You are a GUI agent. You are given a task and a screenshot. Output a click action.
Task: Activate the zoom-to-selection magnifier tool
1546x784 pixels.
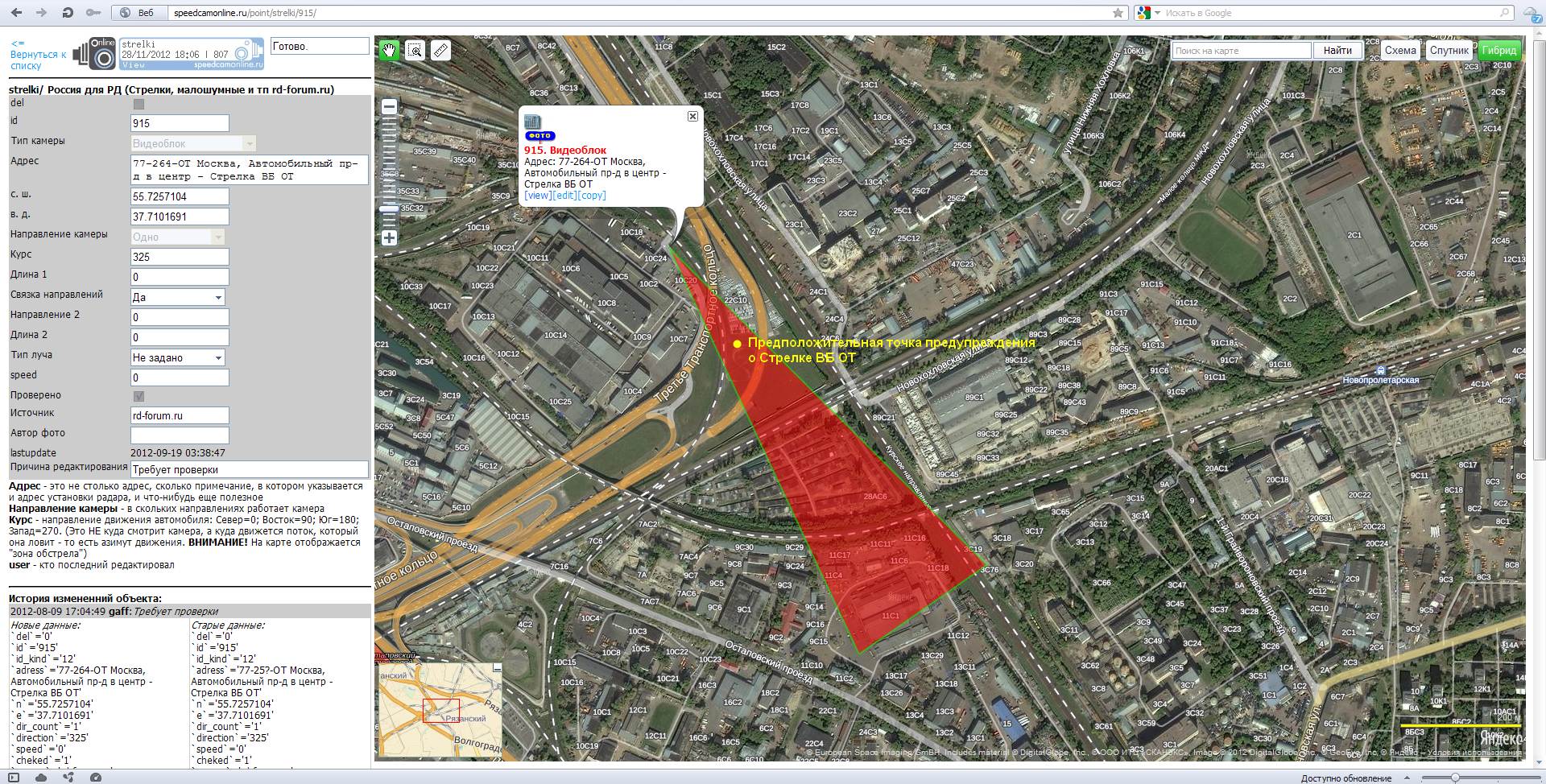[x=415, y=50]
